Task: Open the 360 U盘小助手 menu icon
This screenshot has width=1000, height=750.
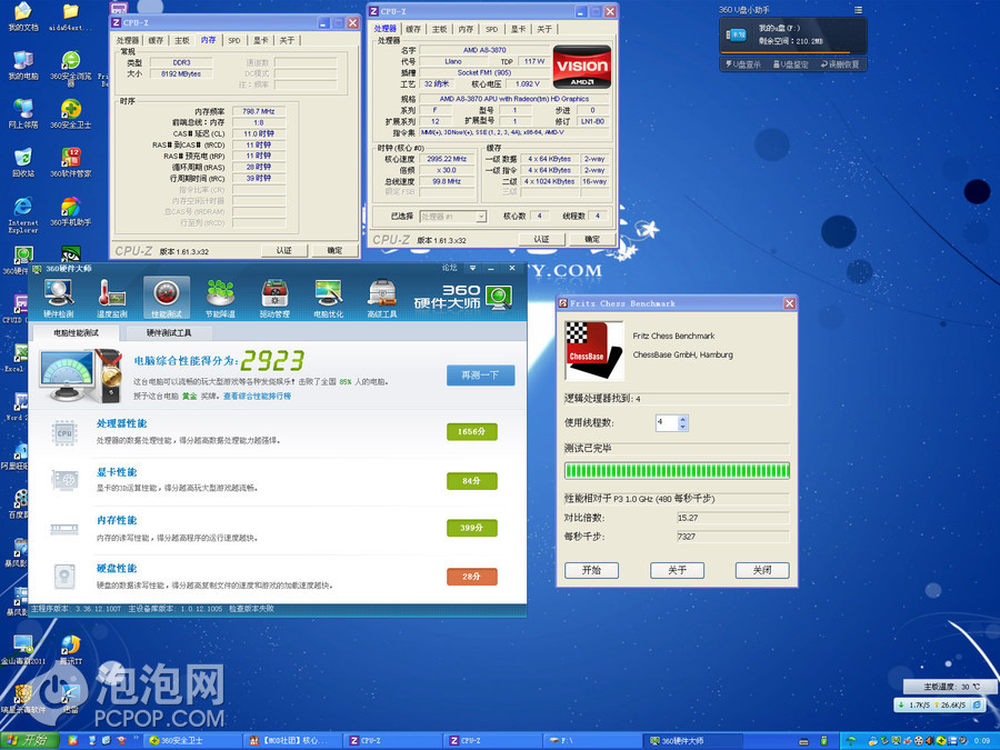Action: point(858,10)
